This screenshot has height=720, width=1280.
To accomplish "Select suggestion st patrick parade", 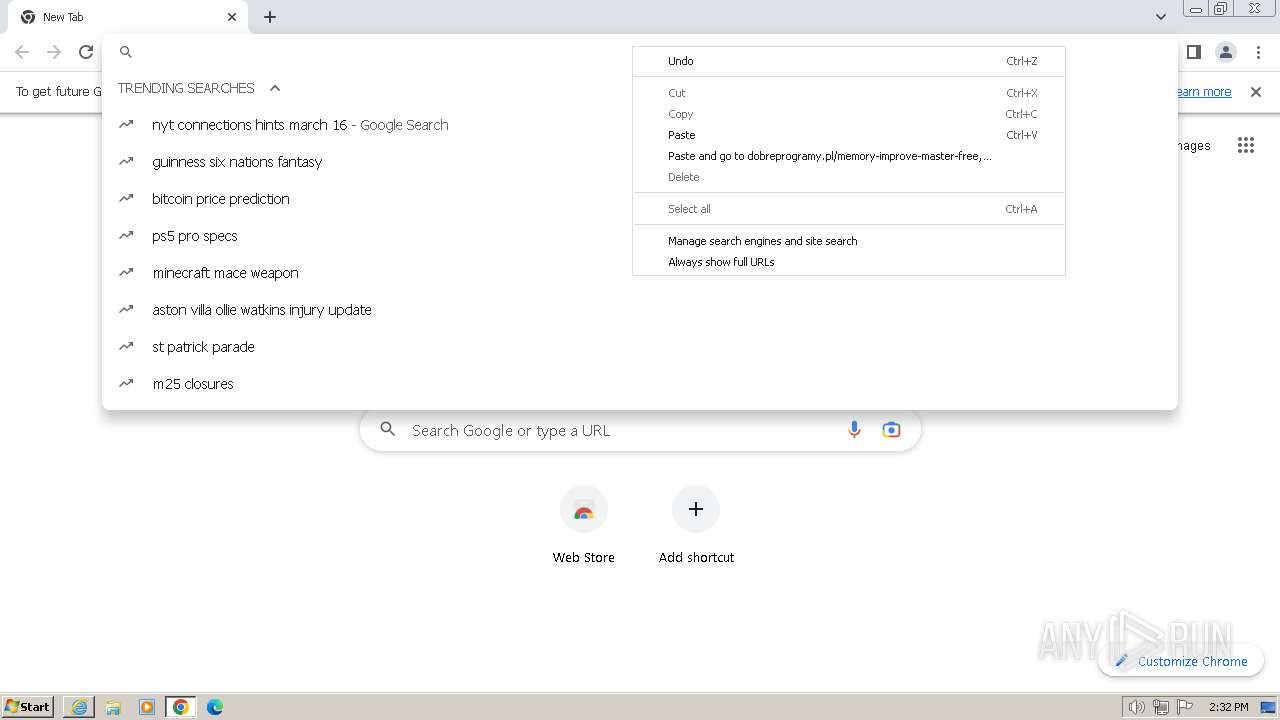I will [x=640, y=347].
